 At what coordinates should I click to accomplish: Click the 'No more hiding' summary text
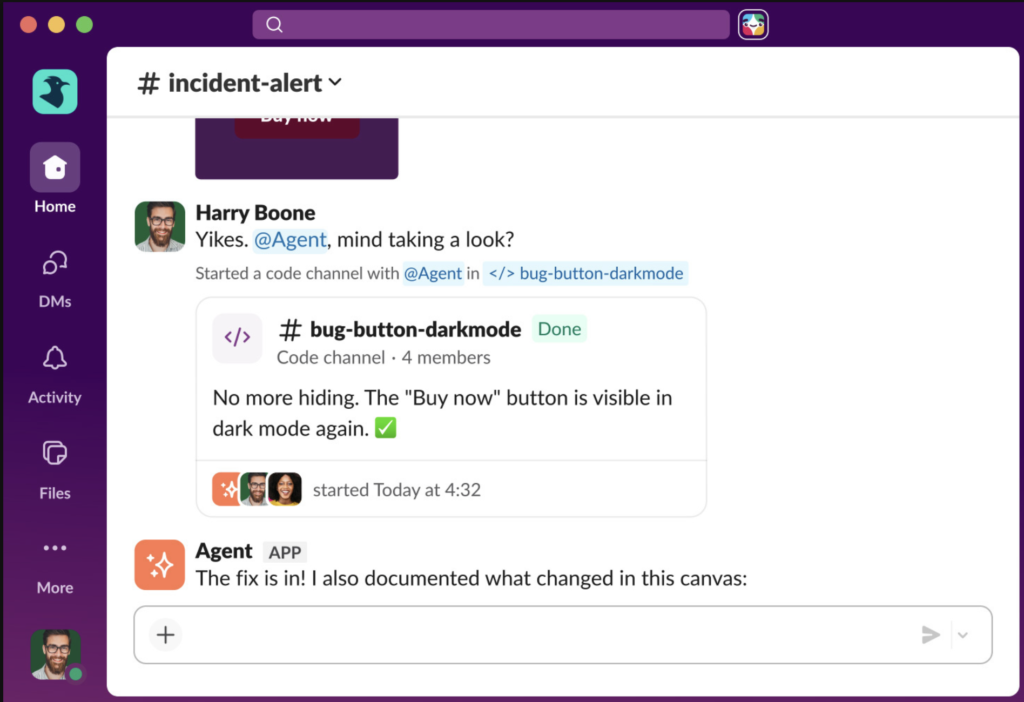pyautogui.click(x=442, y=413)
